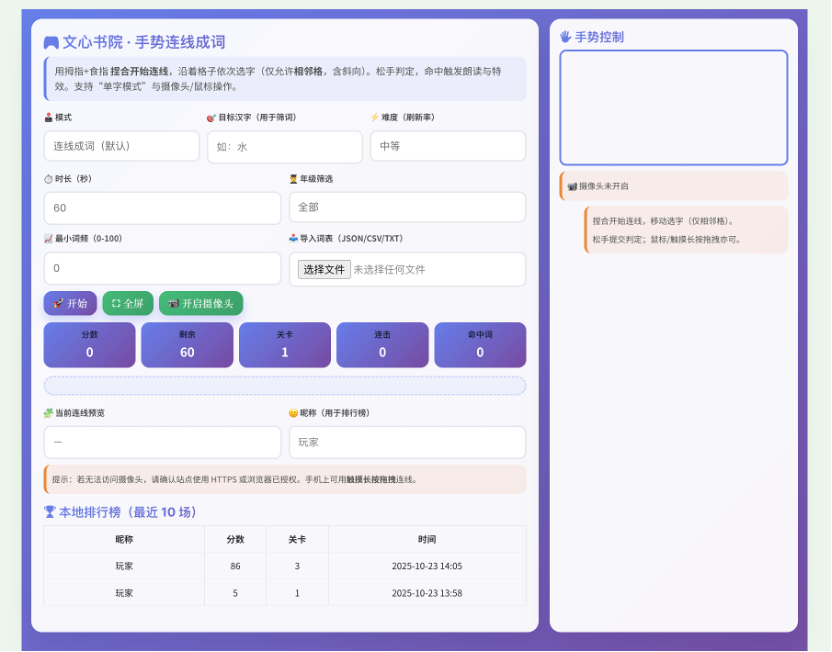
Task: Click the 关卡 column header in leaderboard
Action: pos(297,539)
